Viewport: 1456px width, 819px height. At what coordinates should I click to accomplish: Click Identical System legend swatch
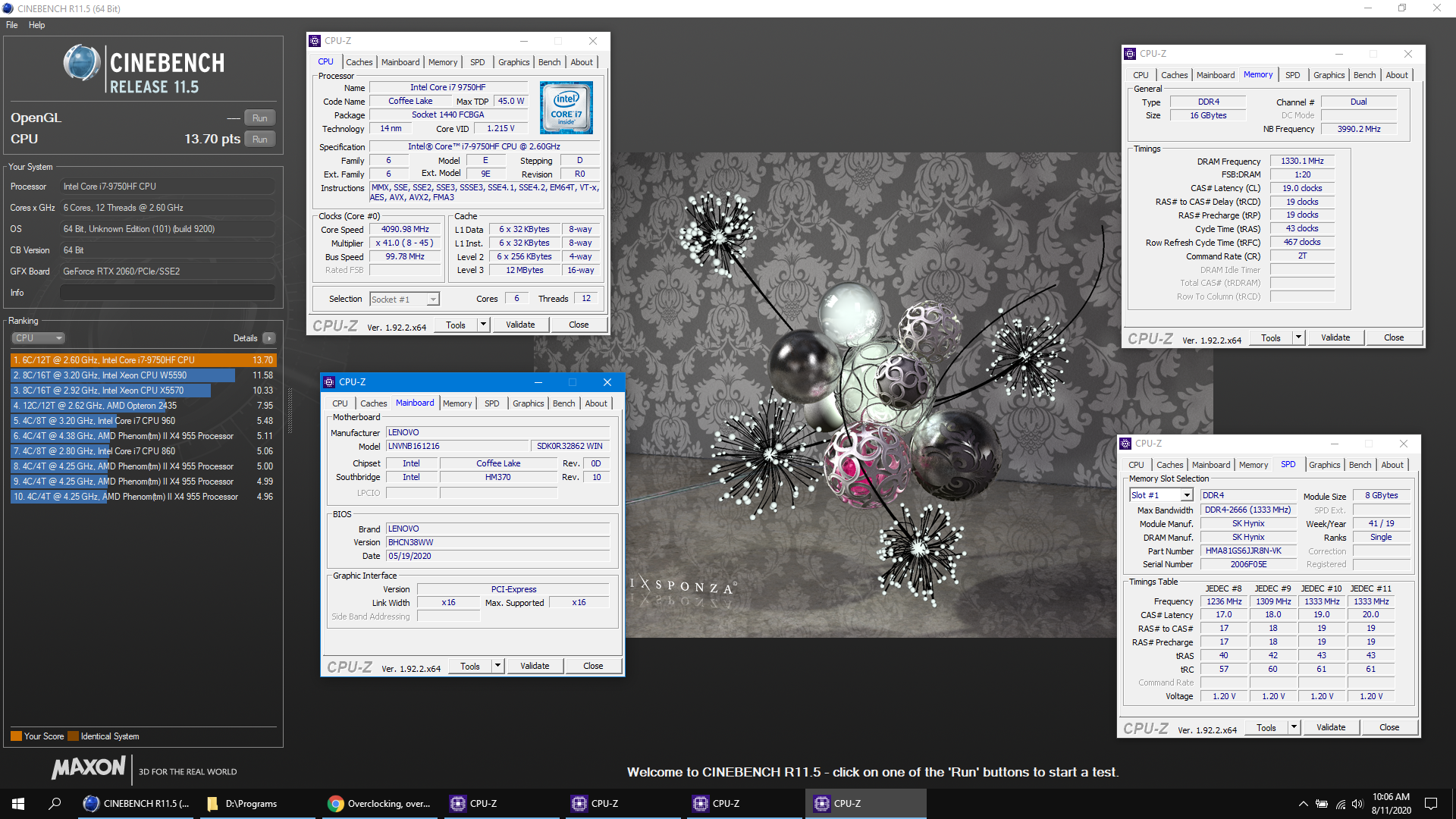point(73,736)
